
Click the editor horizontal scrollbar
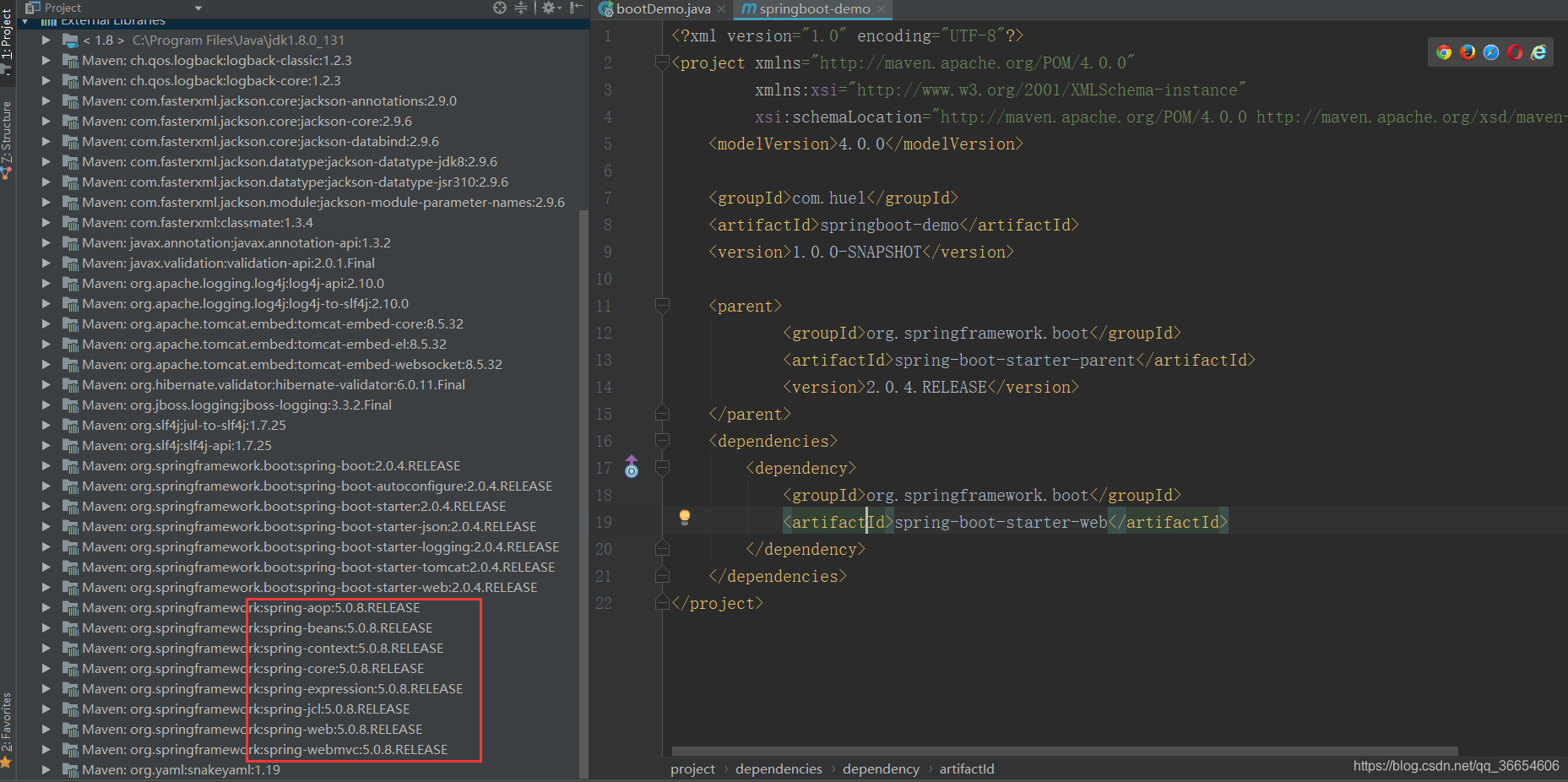1065,751
